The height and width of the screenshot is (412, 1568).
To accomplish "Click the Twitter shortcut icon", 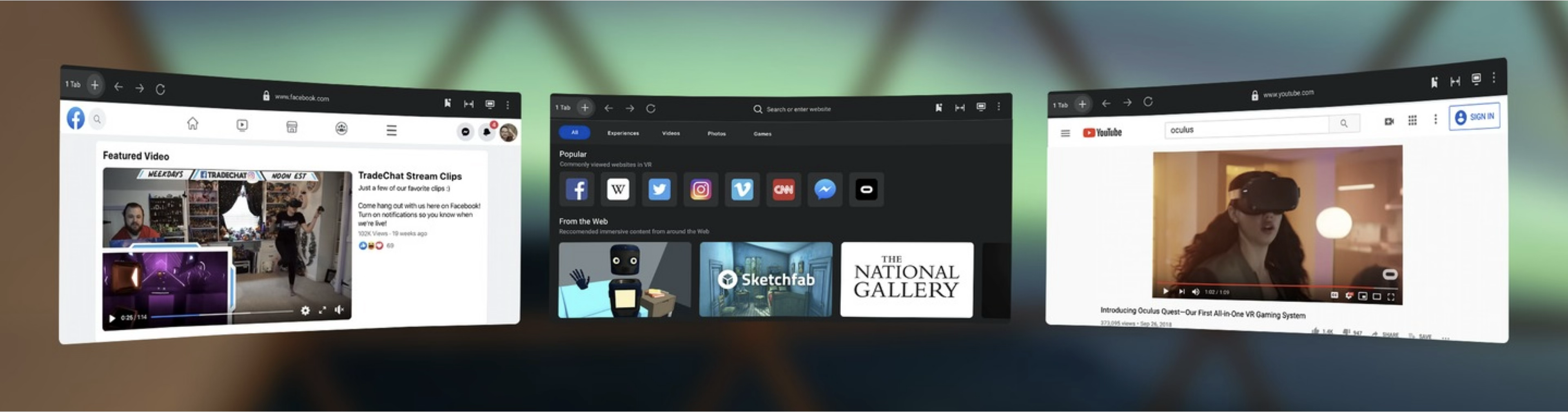I will pos(659,190).
